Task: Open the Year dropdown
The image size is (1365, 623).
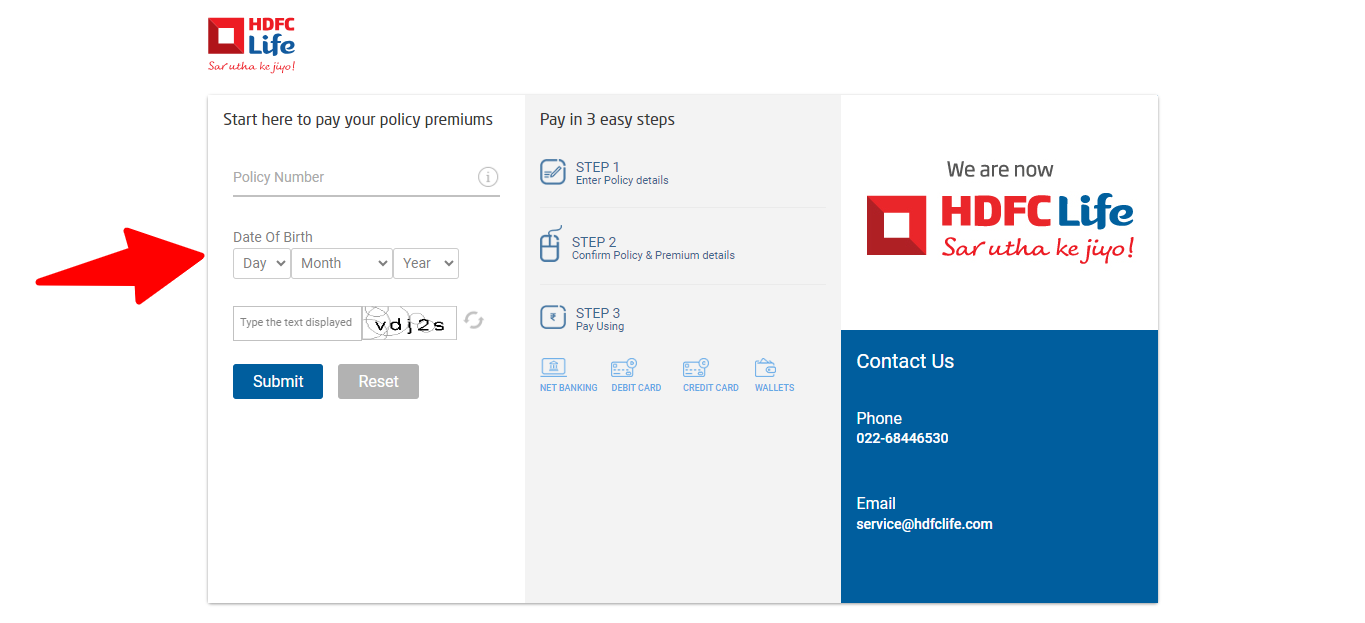Action: coord(426,263)
